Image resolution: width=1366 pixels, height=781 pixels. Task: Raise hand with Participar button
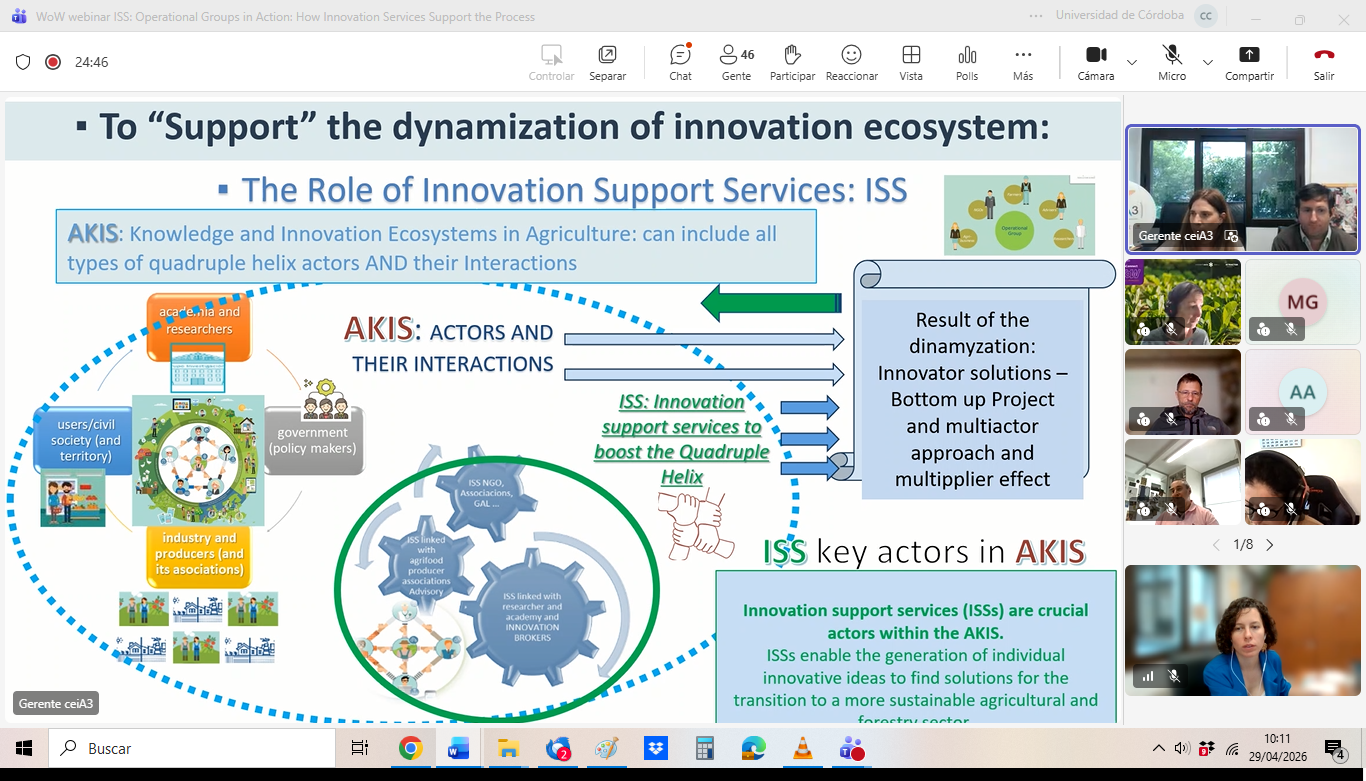click(792, 62)
